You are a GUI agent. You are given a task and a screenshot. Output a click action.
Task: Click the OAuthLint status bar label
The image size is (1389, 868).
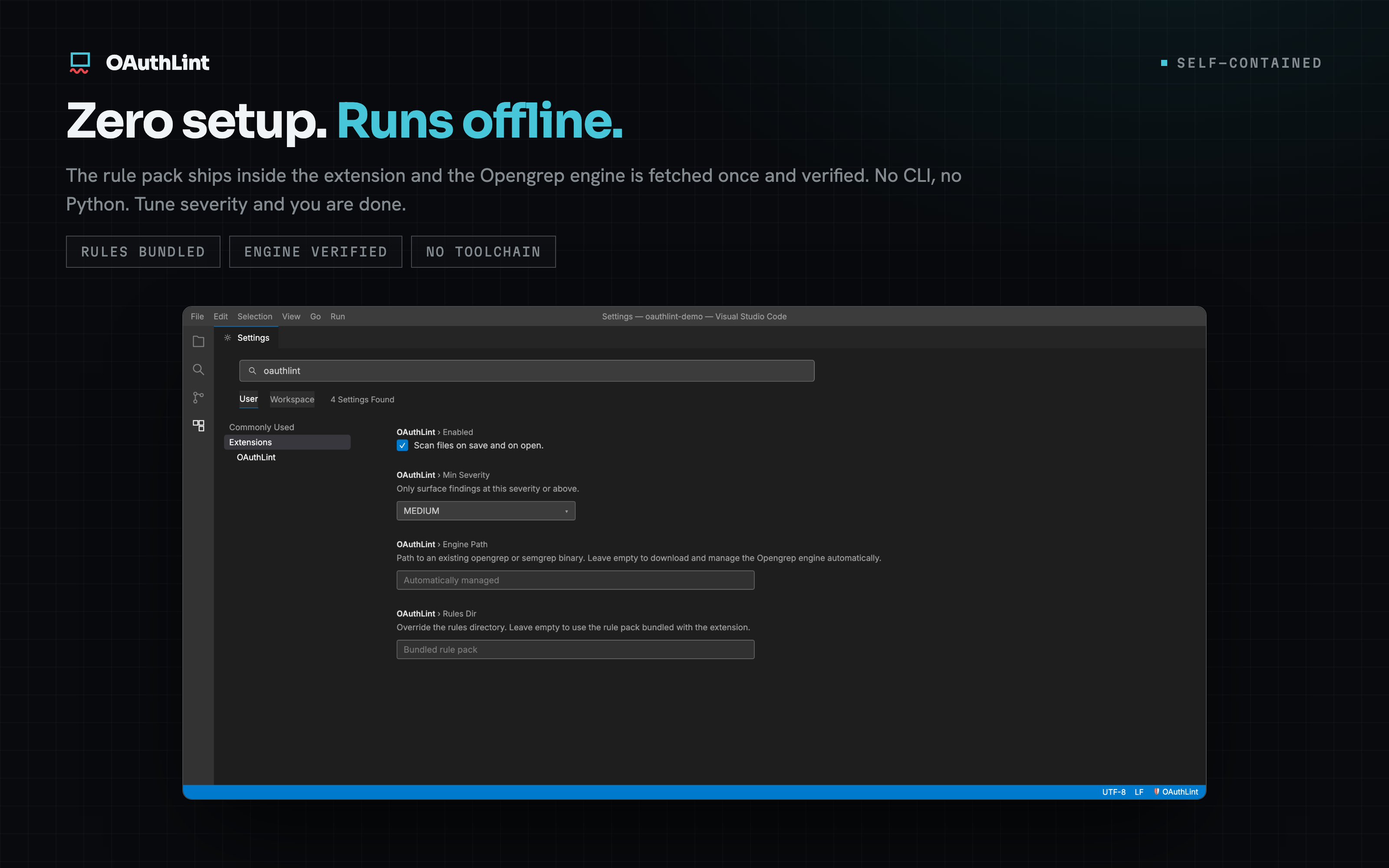point(1180,792)
